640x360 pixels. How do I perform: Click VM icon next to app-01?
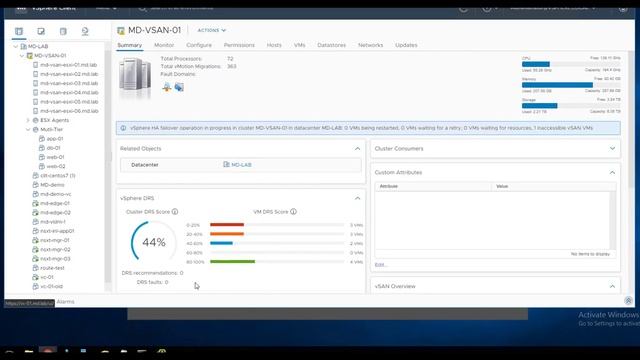(x=42, y=139)
